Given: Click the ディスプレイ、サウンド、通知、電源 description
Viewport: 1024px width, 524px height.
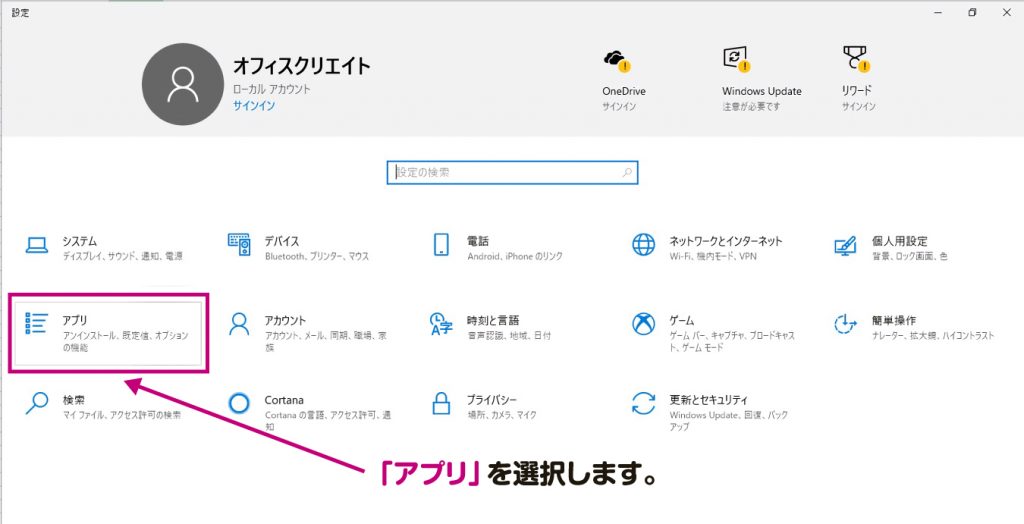Looking at the screenshot, I should tap(123, 257).
